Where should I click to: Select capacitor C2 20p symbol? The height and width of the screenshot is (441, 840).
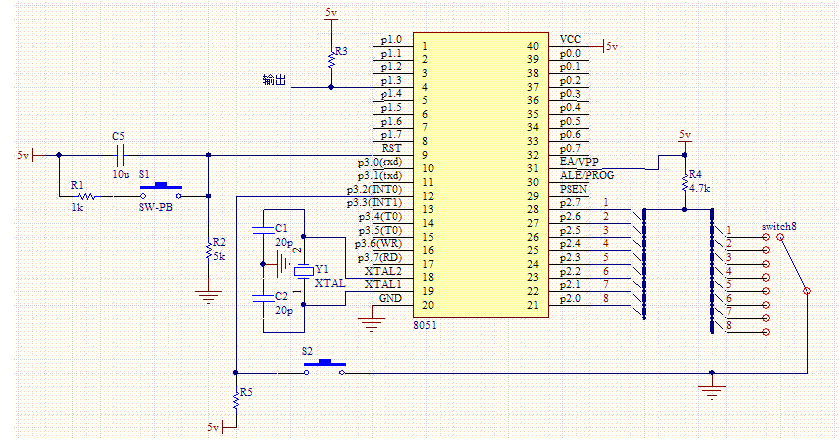(263, 297)
